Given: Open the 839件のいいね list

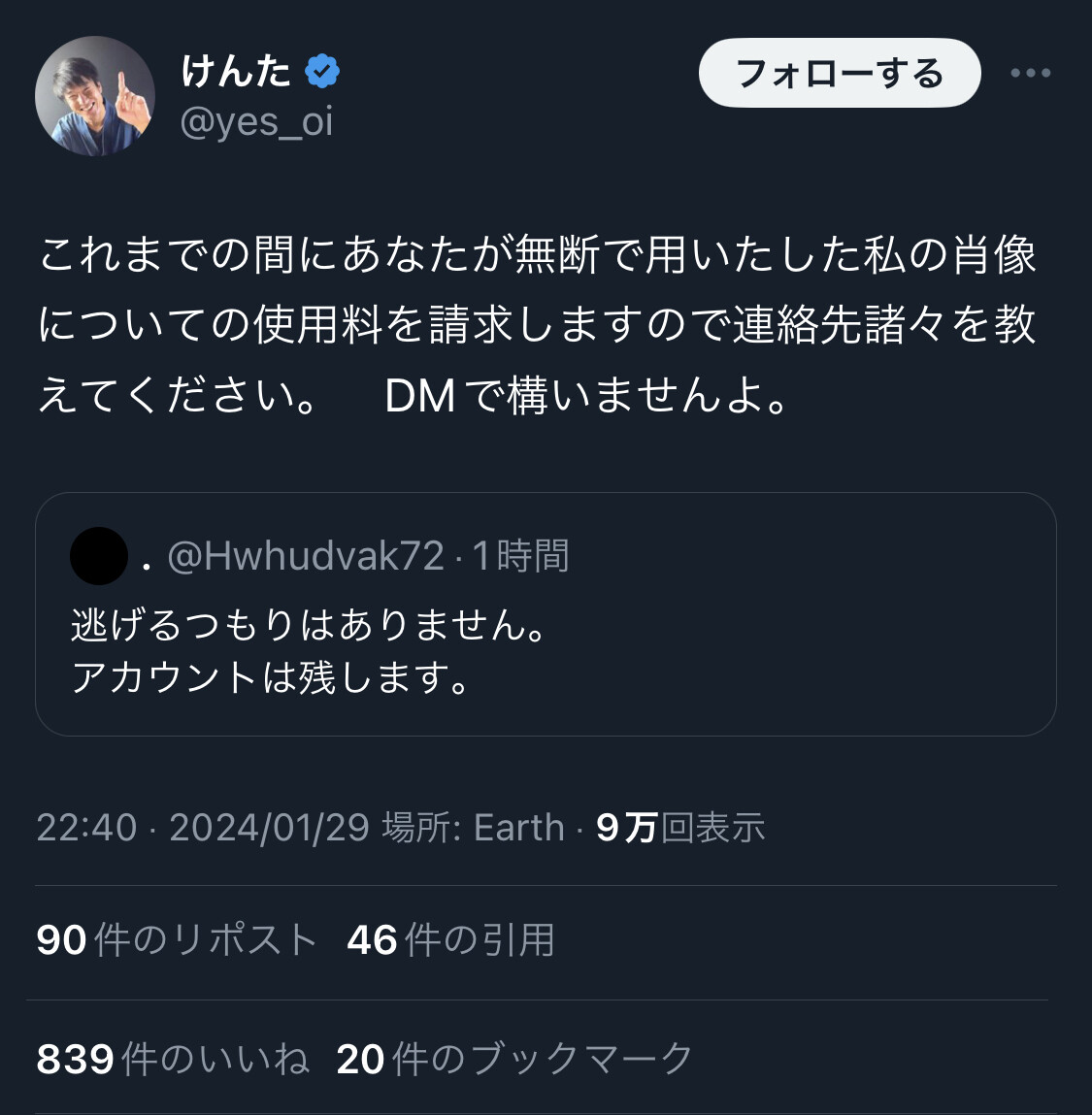Looking at the screenshot, I should click(173, 1059).
